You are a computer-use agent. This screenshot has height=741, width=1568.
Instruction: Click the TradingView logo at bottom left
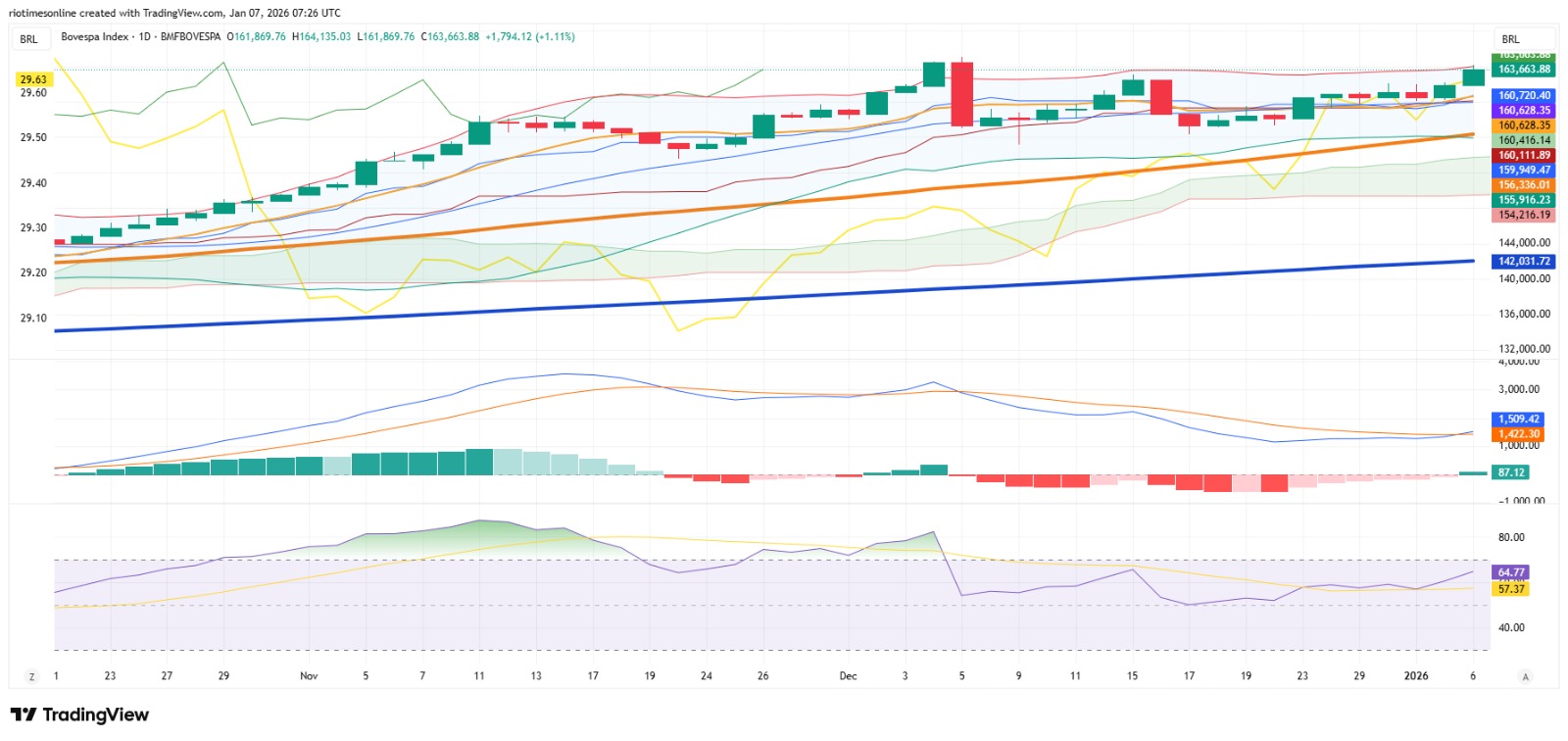79,715
